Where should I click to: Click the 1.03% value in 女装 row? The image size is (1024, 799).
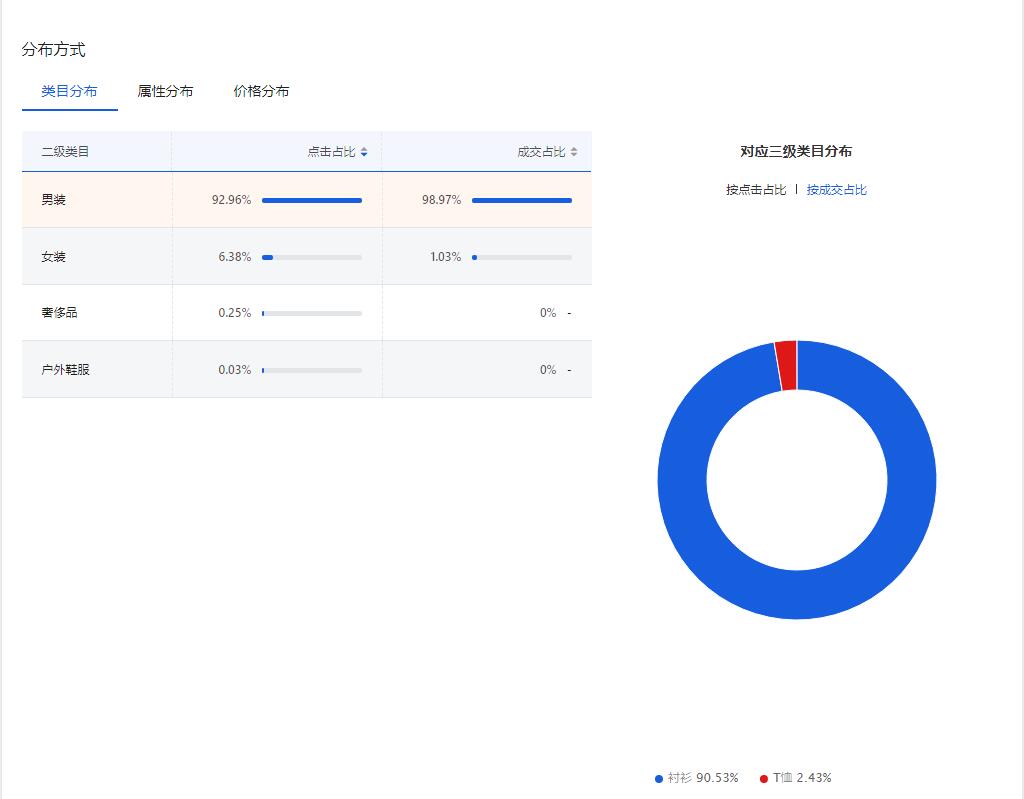[x=445, y=257]
